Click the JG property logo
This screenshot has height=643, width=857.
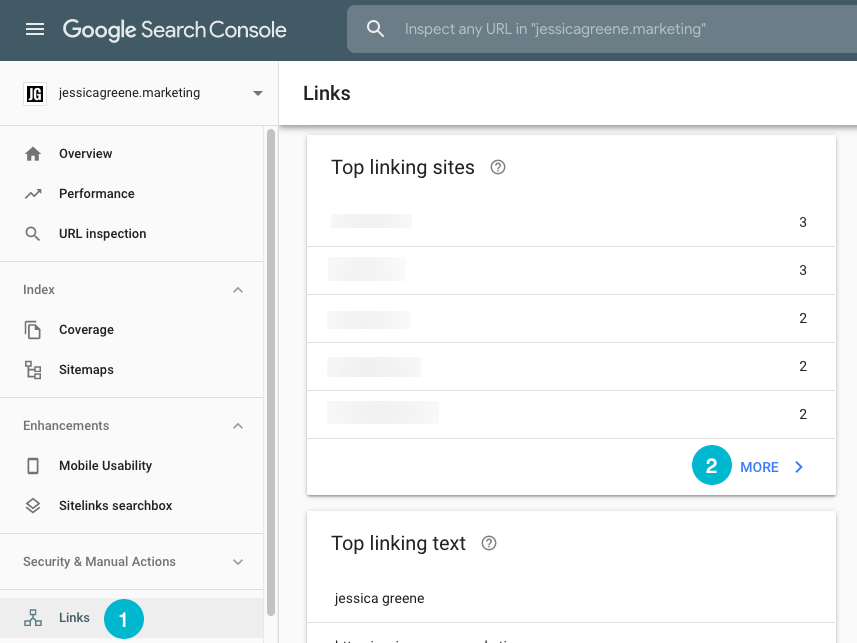coord(35,93)
